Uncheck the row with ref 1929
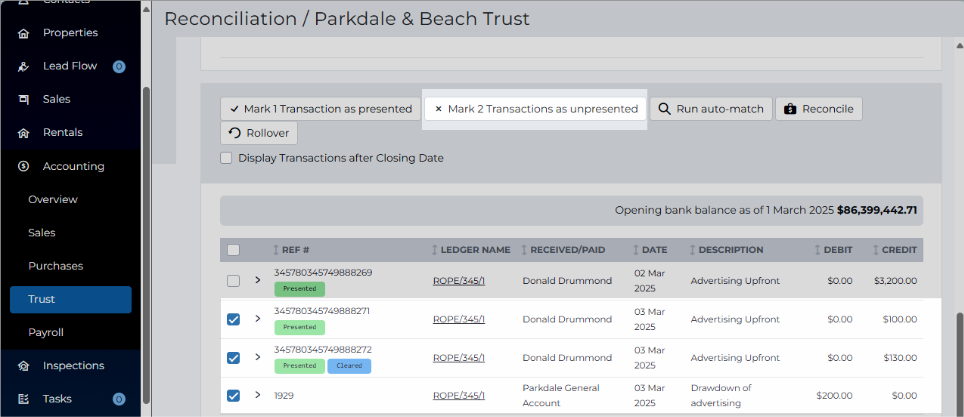Viewport: 964px width, 417px height. (233, 395)
